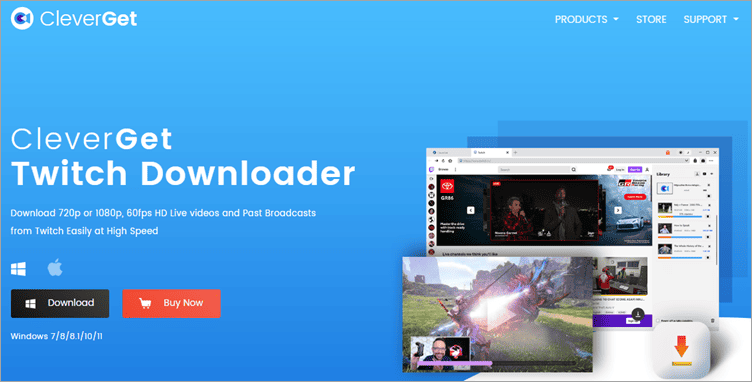Viewport: 752px width, 382px height.
Task: Click the red Buy Now button
Action: [171, 303]
